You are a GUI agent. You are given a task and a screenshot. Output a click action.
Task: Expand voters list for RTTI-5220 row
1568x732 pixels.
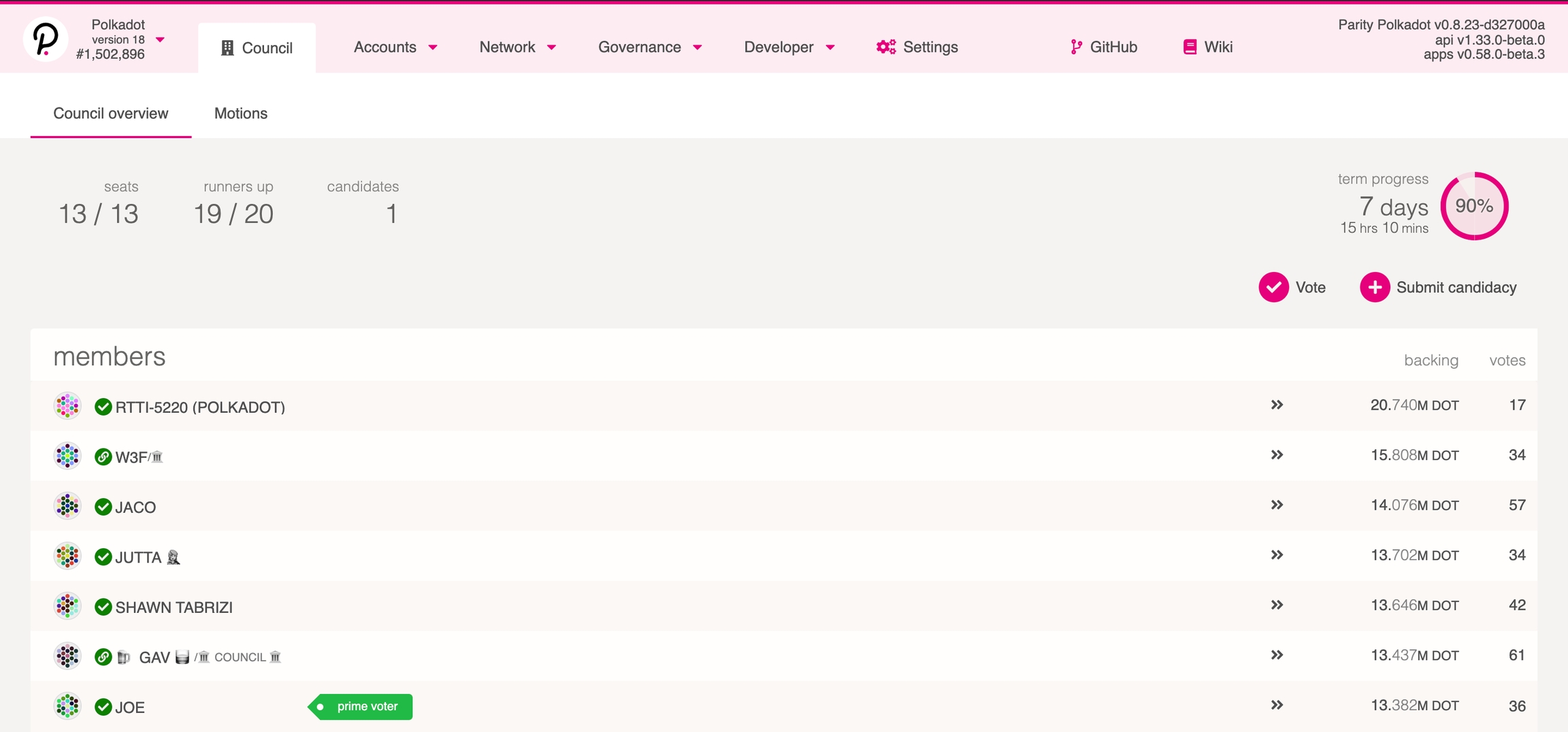(x=1277, y=405)
